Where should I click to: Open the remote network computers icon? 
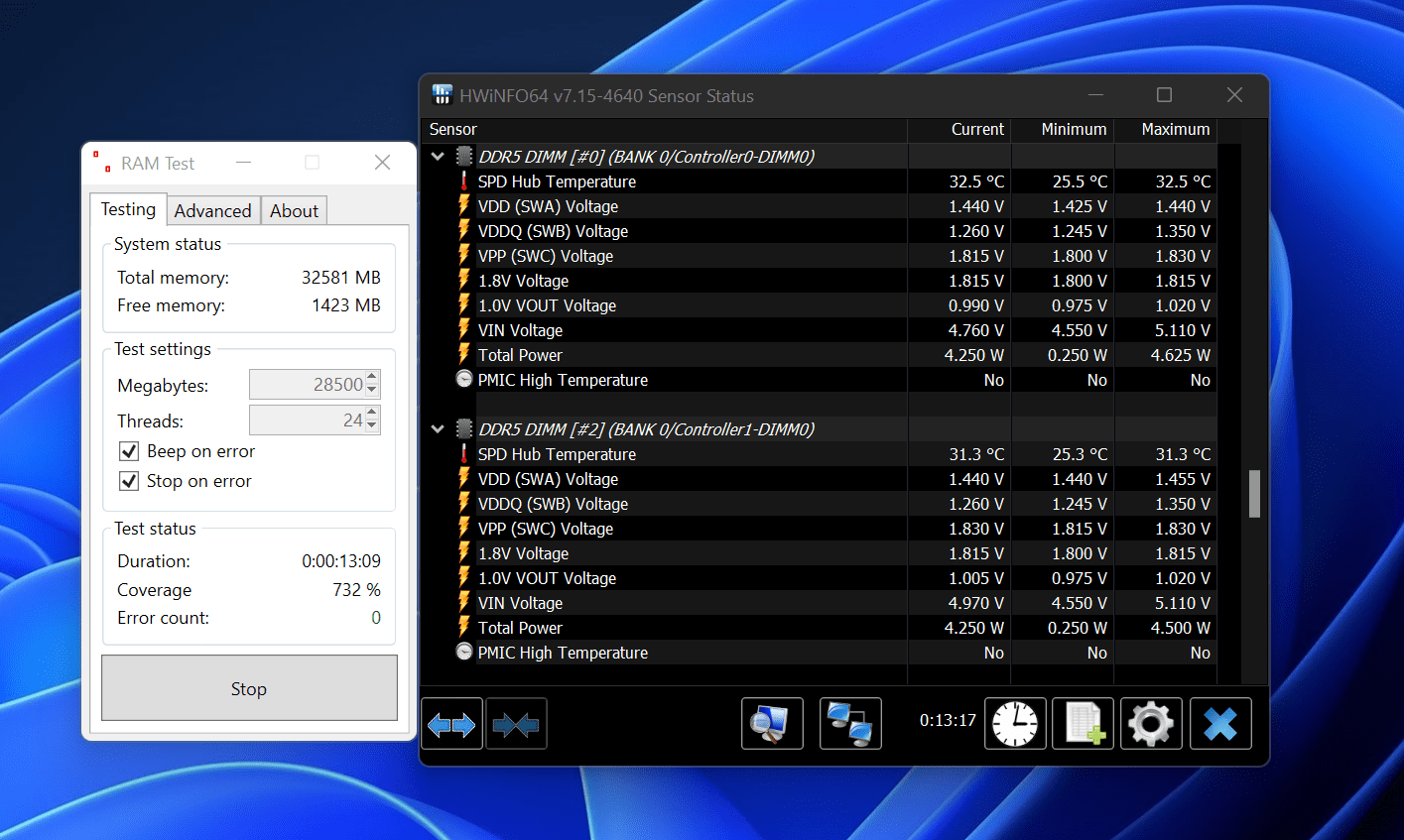pyautogui.click(x=850, y=723)
